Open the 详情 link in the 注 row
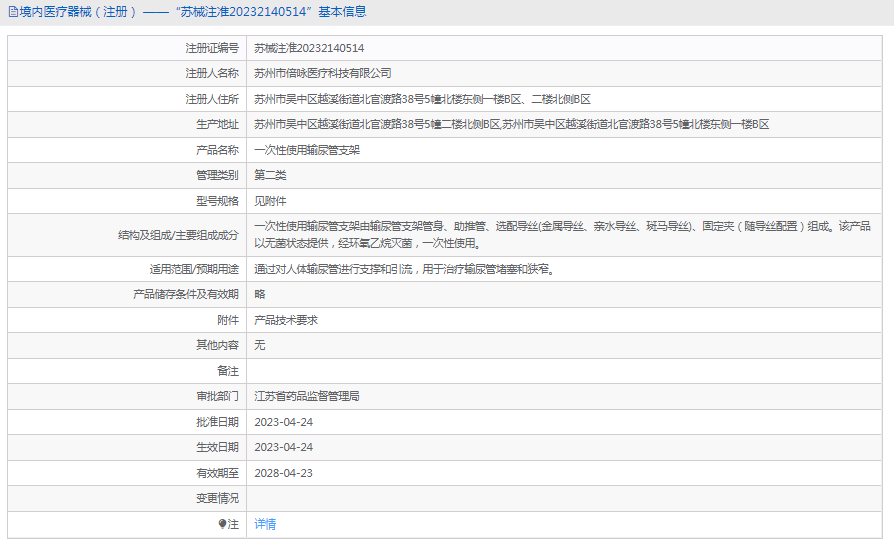 [265, 524]
